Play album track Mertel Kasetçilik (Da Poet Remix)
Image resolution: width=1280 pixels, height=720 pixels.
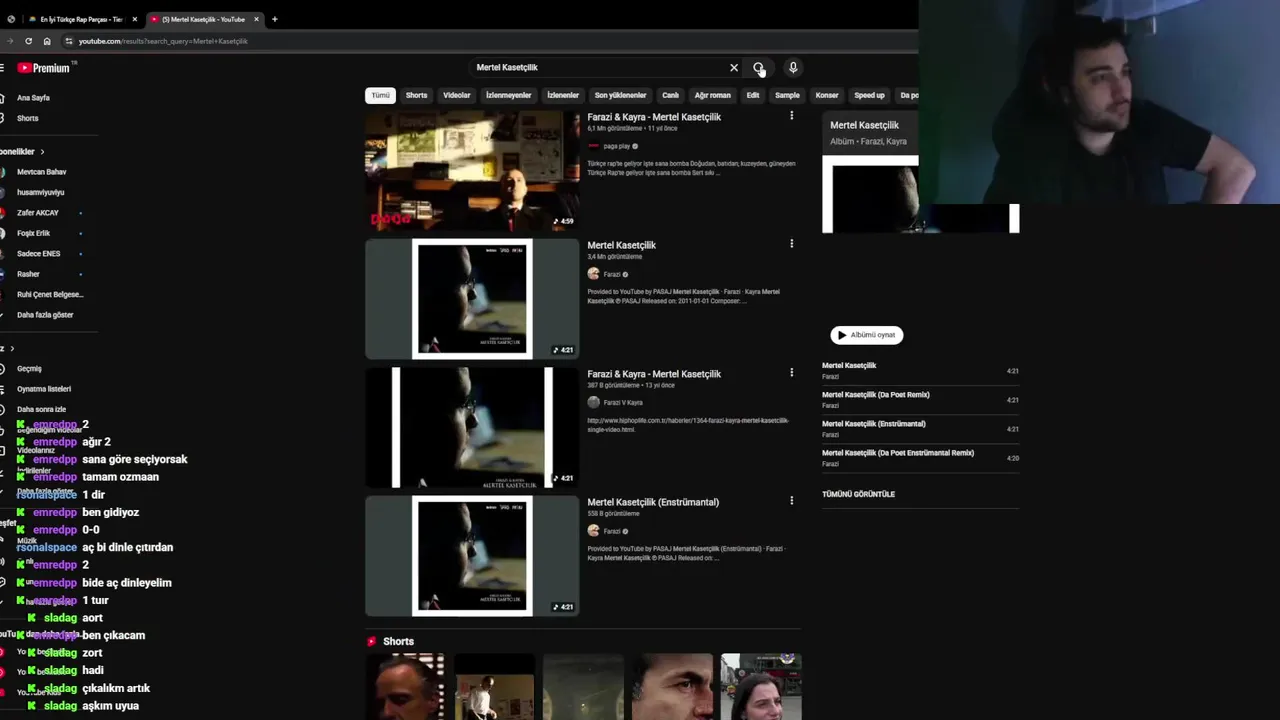coord(920,400)
